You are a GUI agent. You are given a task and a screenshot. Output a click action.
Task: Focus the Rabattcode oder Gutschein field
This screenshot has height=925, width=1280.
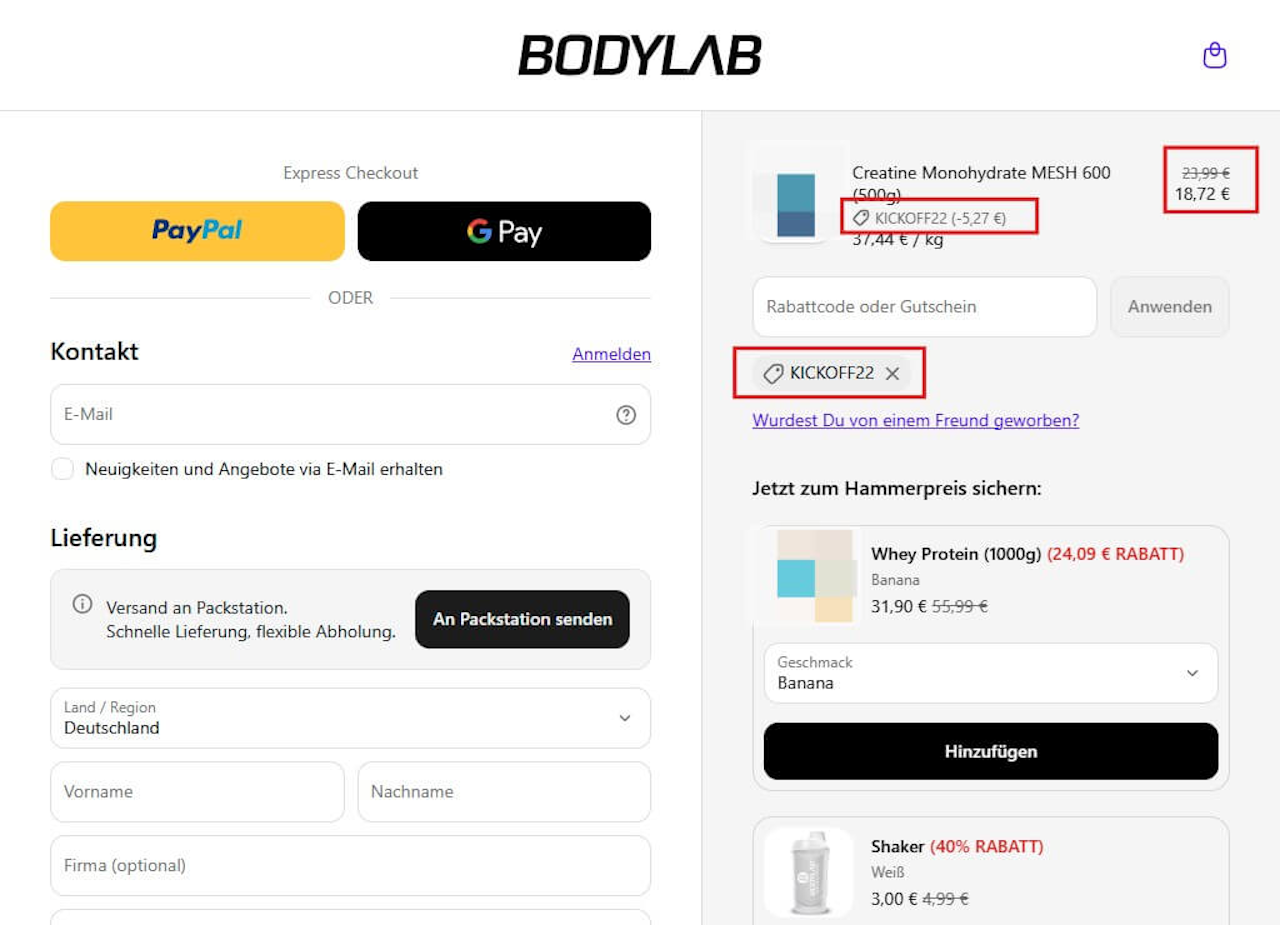click(x=925, y=307)
